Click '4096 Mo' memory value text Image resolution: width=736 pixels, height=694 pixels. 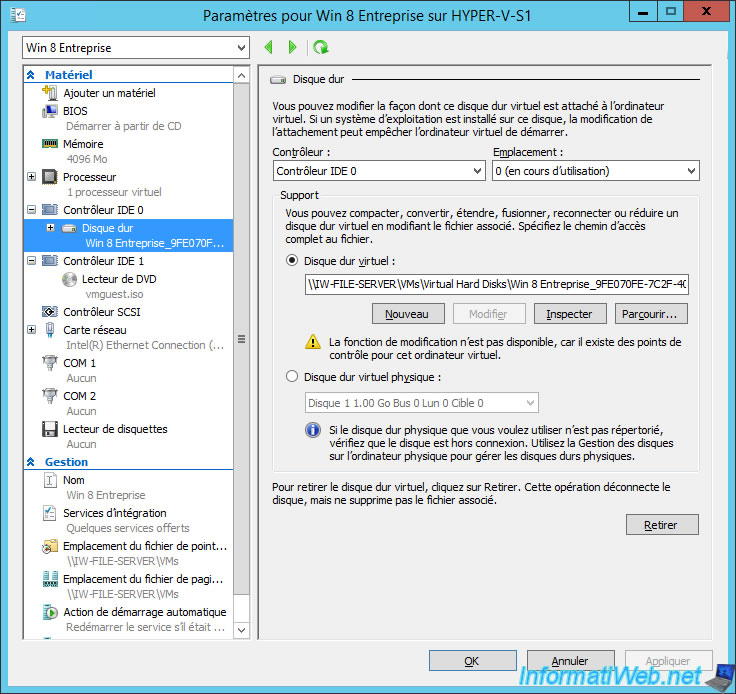coord(87,159)
